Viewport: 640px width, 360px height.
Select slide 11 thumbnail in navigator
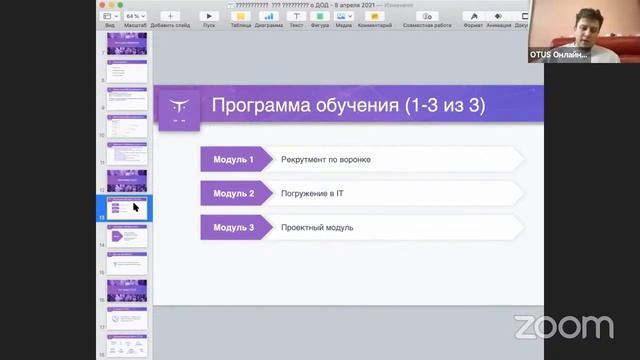(127, 153)
